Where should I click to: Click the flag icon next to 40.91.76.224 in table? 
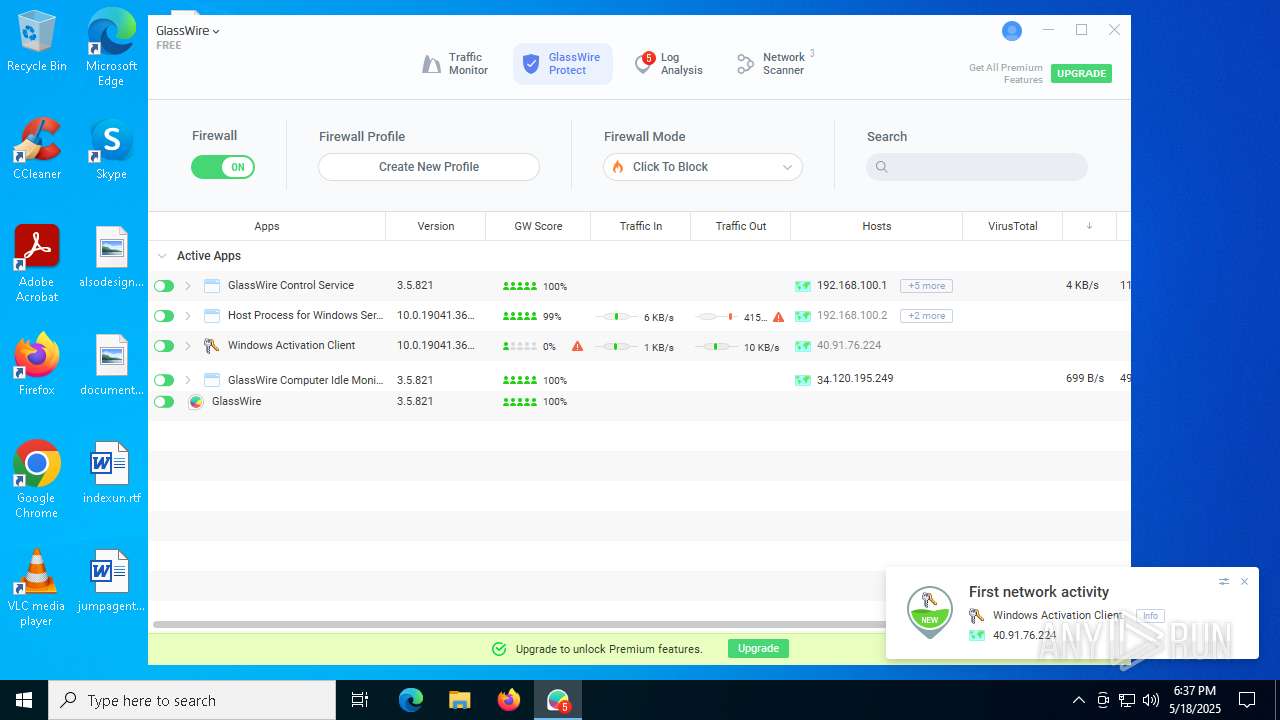(x=803, y=346)
